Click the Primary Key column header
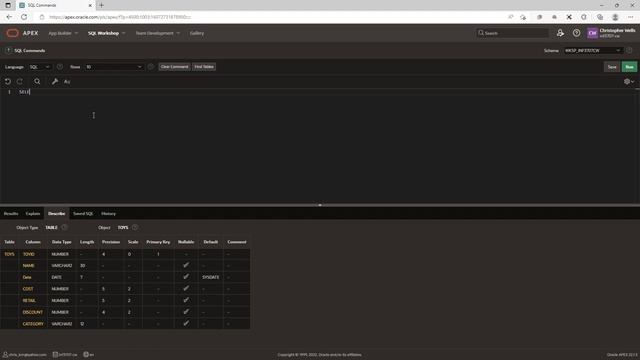Viewport: 640px width, 360px height. (158, 242)
